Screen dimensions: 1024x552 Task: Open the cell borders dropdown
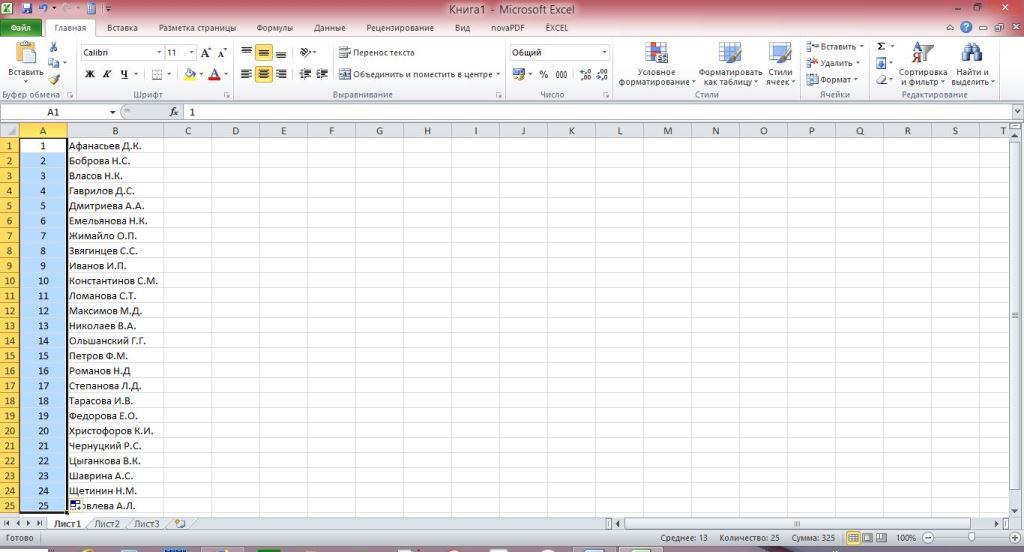pyautogui.click(x=168, y=74)
